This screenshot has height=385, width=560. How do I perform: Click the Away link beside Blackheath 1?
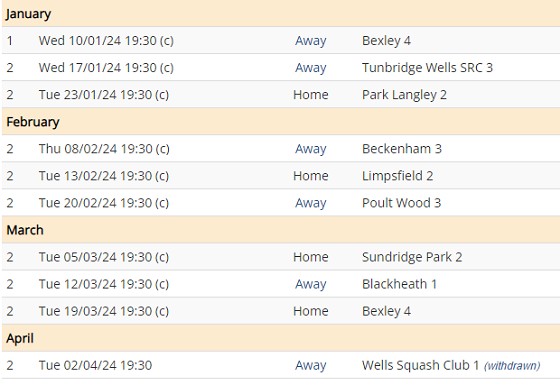(310, 284)
